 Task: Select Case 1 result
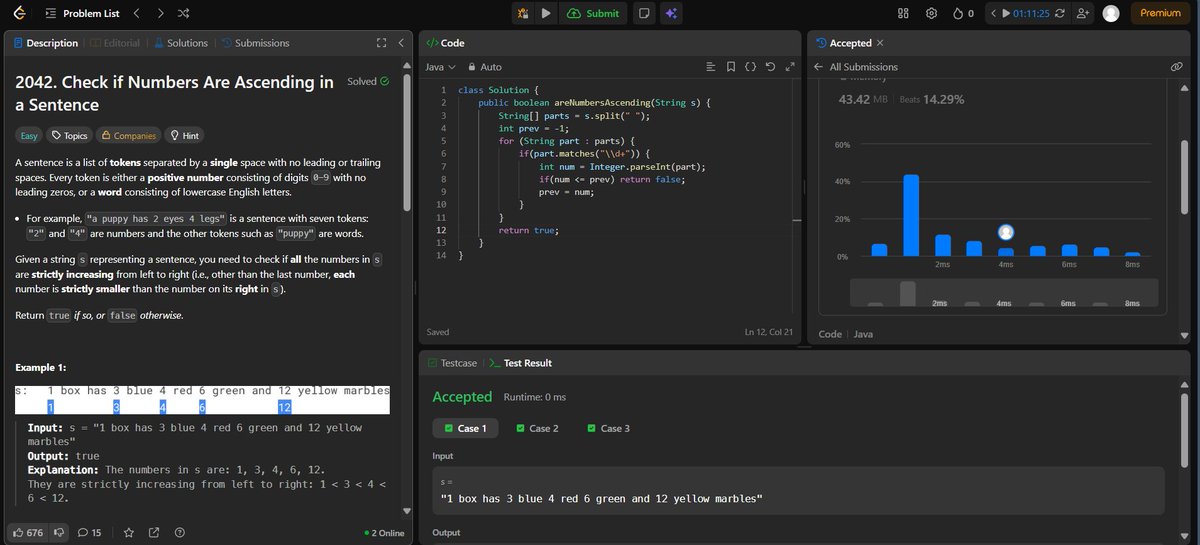464,428
